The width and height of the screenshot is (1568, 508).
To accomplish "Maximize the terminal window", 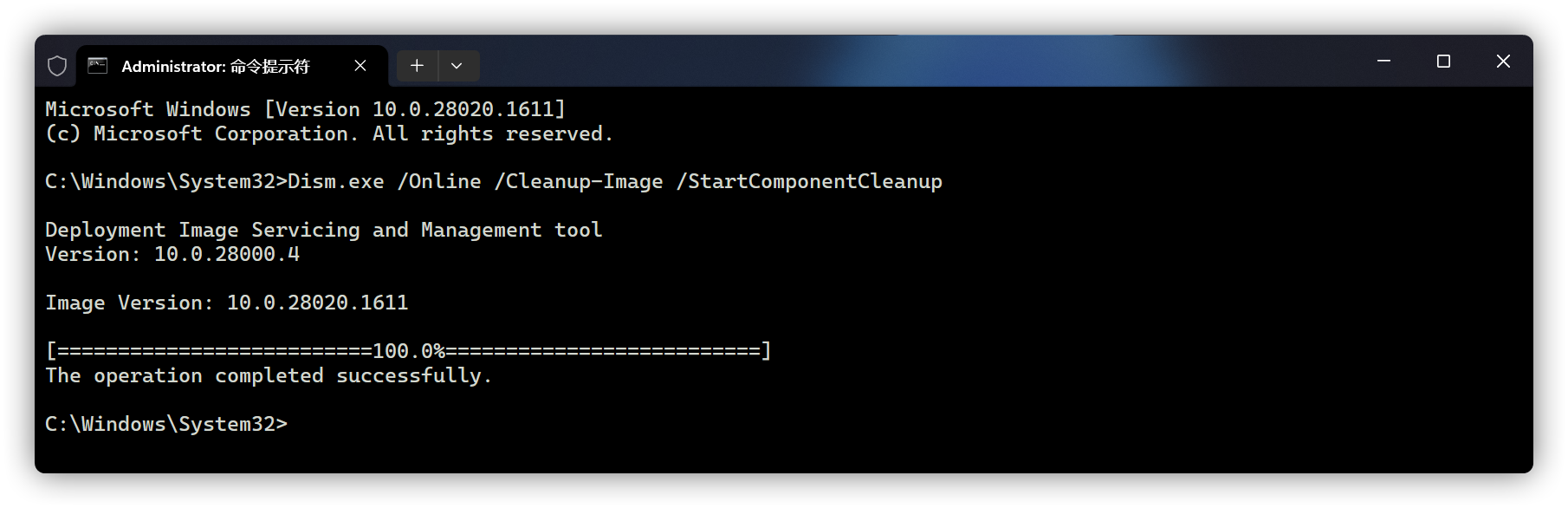I will (1443, 61).
